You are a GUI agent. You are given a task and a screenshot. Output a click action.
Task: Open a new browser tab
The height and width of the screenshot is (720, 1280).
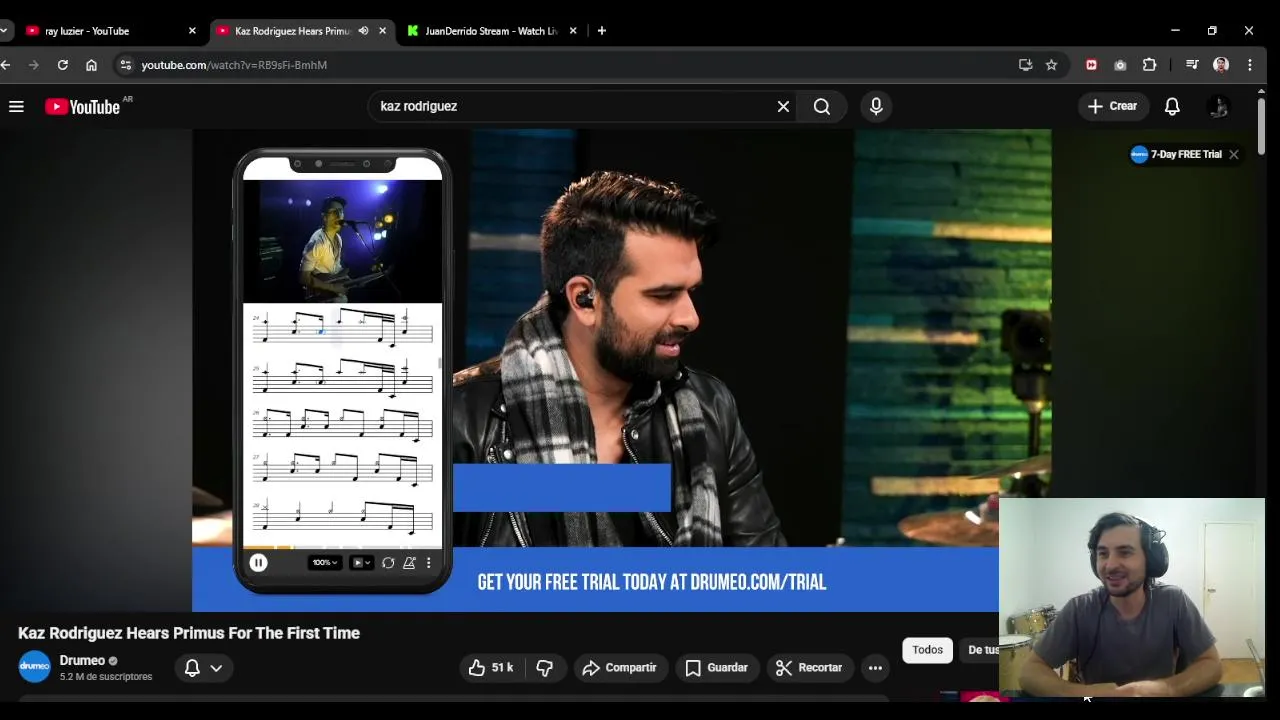(601, 31)
